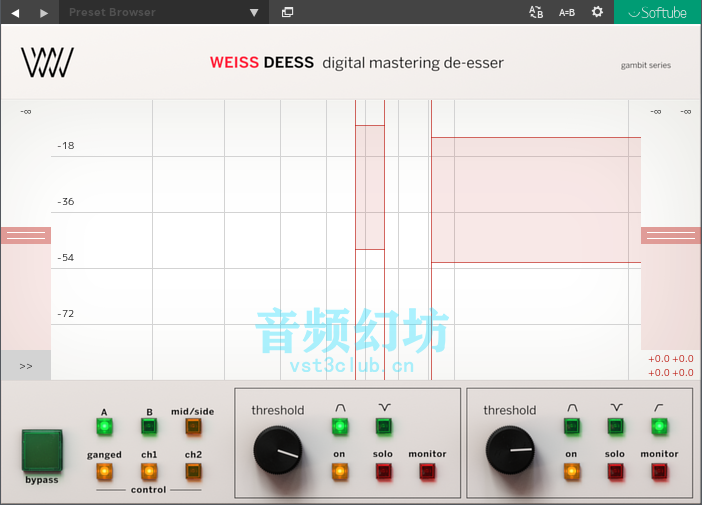Enable monitor on second band

pyautogui.click(x=659, y=471)
